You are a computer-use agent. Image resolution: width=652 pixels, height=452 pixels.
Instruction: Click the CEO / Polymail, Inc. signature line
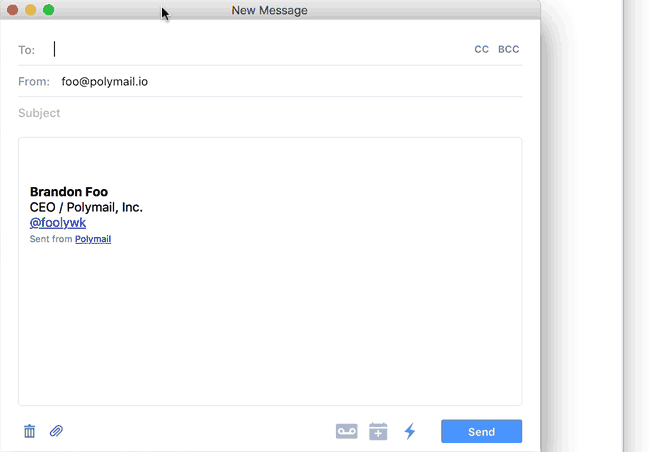[86, 207]
